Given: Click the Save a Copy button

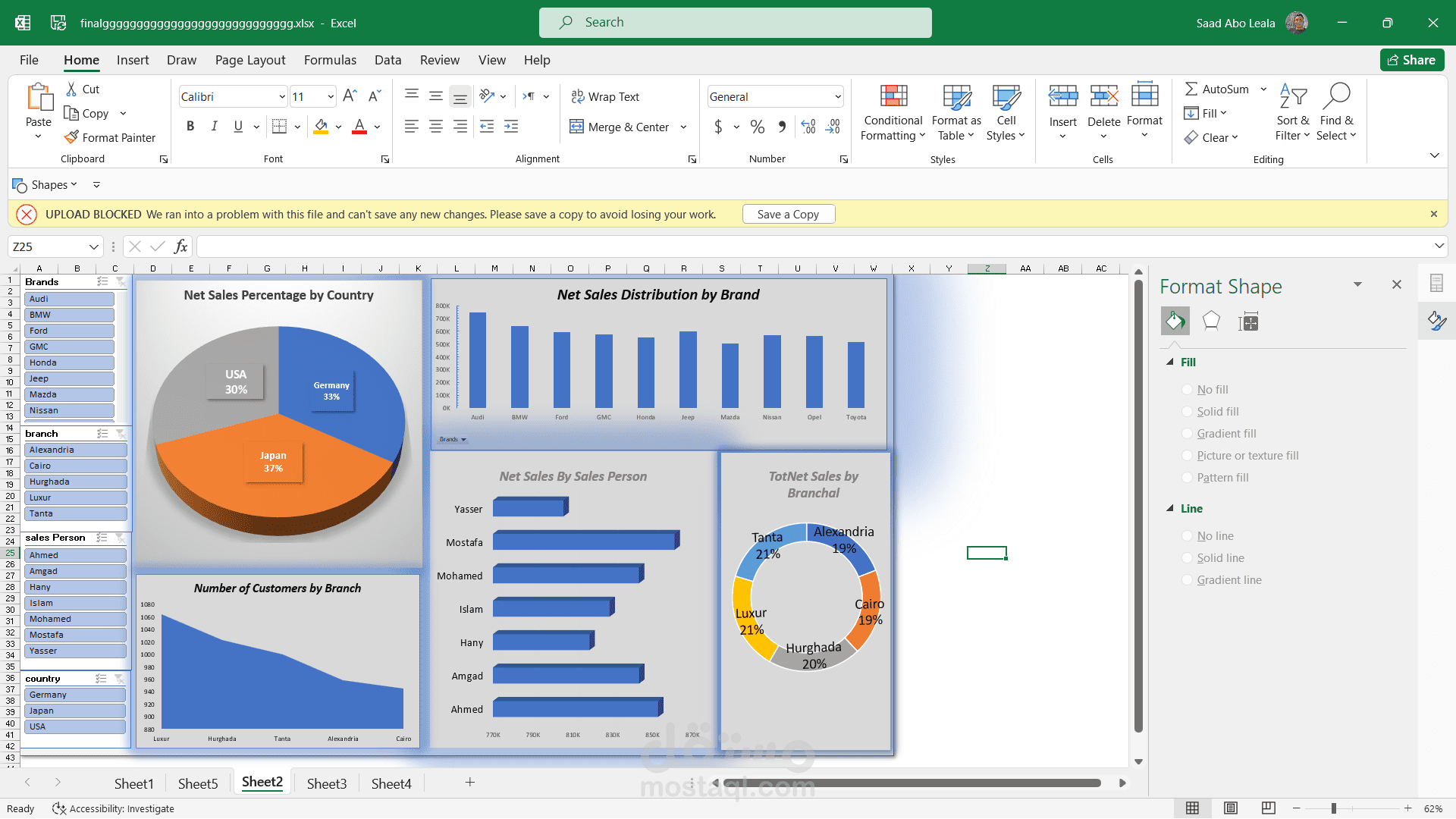Looking at the screenshot, I should click(x=788, y=214).
